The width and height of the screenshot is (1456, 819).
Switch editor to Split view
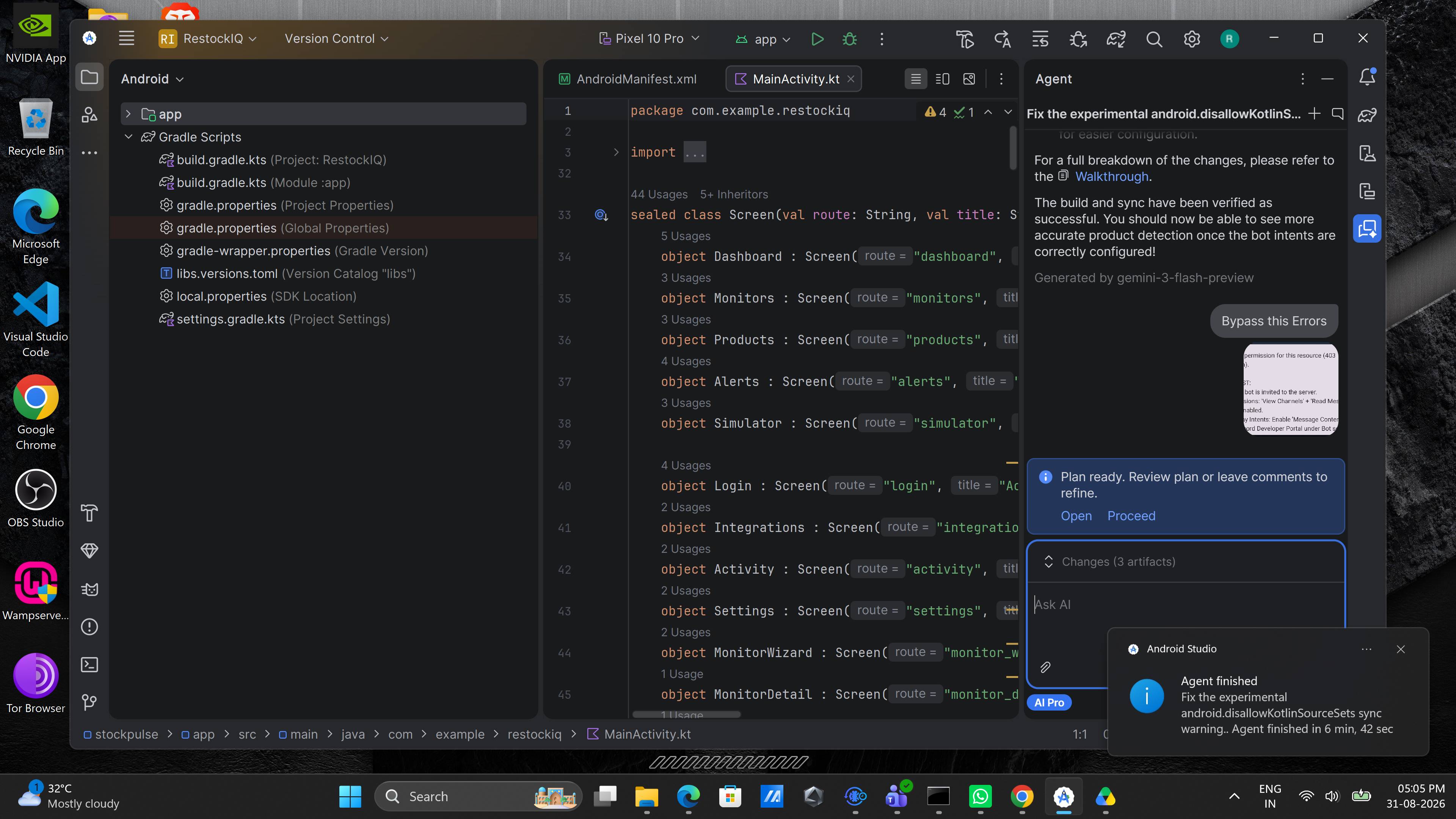click(x=942, y=79)
